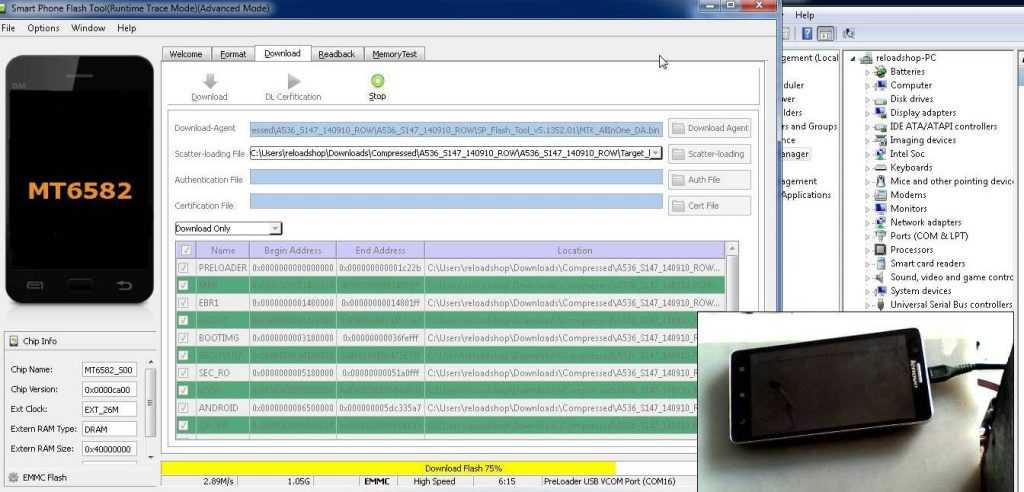Select the Monitors device icon
The image size is (1024, 492).
880,209
